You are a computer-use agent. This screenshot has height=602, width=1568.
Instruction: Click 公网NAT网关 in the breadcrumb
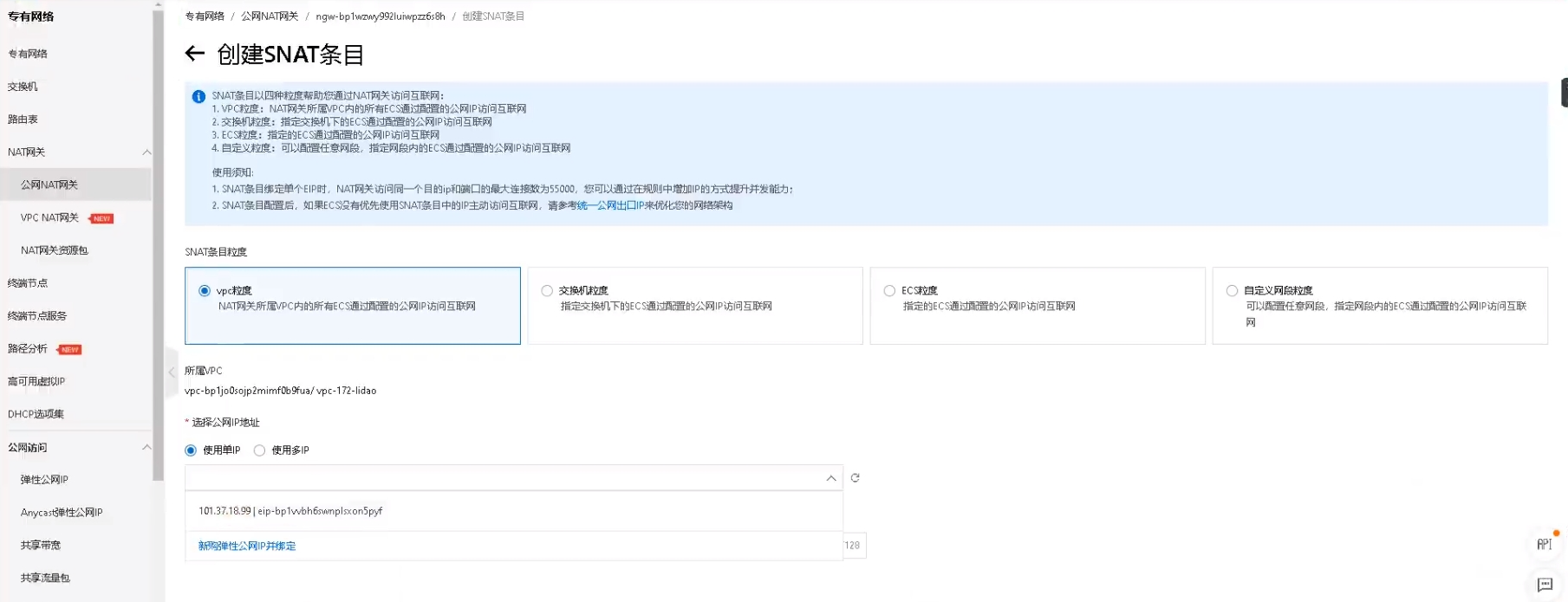coord(270,16)
